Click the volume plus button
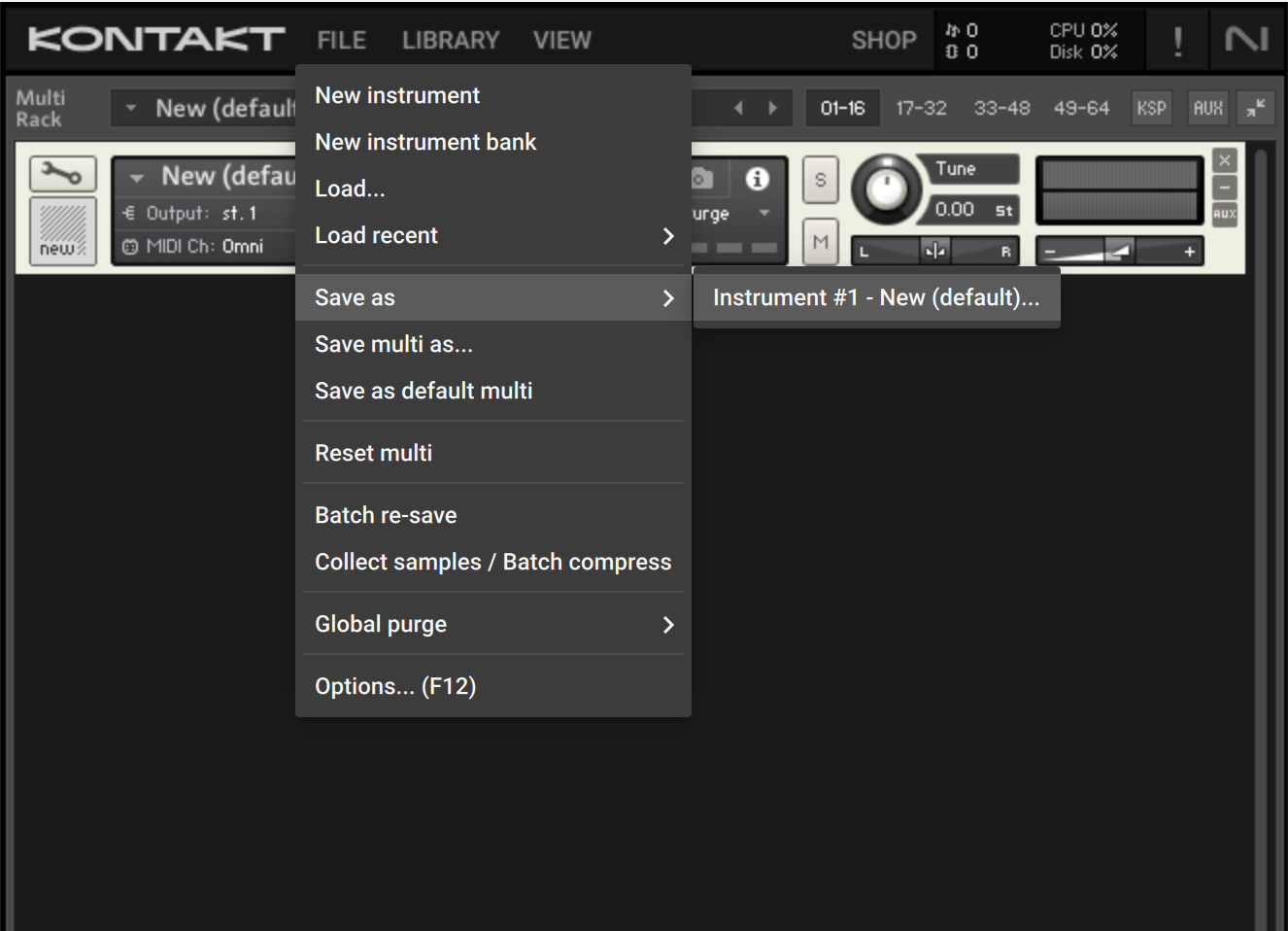The width and height of the screenshot is (1288, 931). (x=1189, y=252)
